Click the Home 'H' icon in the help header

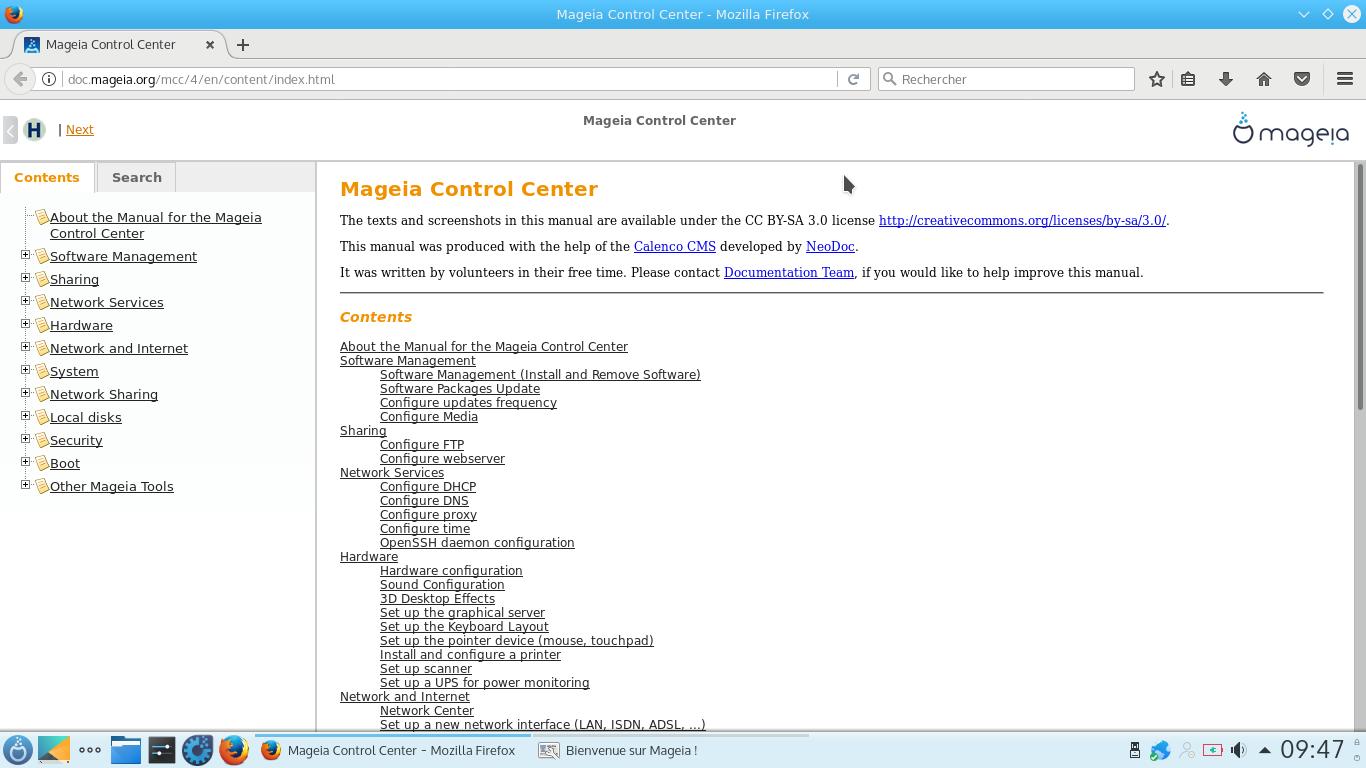click(x=34, y=130)
